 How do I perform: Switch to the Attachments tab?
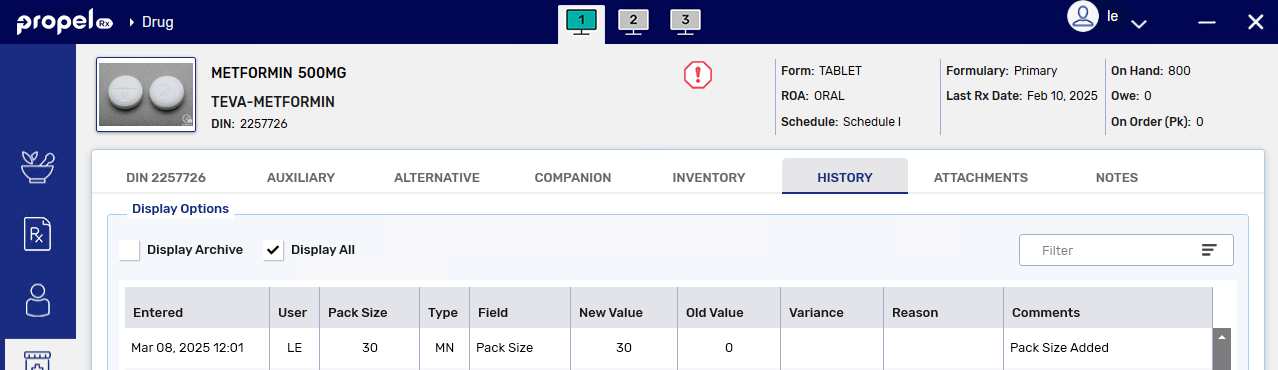point(981,177)
